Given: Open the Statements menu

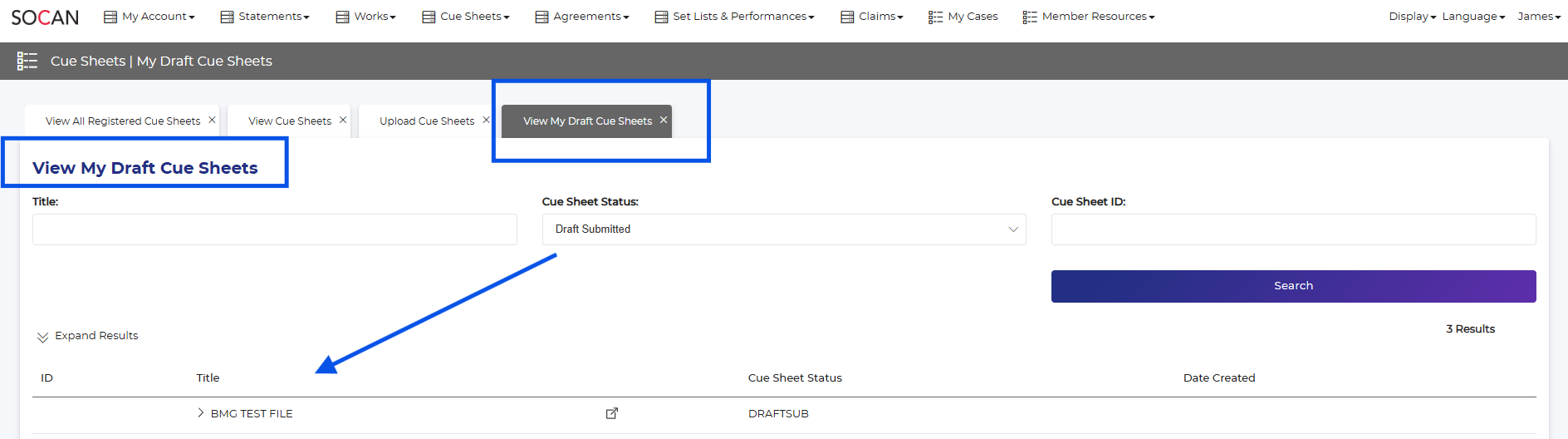Looking at the screenshot, I should pyautogui.click(x=265, y=17).
